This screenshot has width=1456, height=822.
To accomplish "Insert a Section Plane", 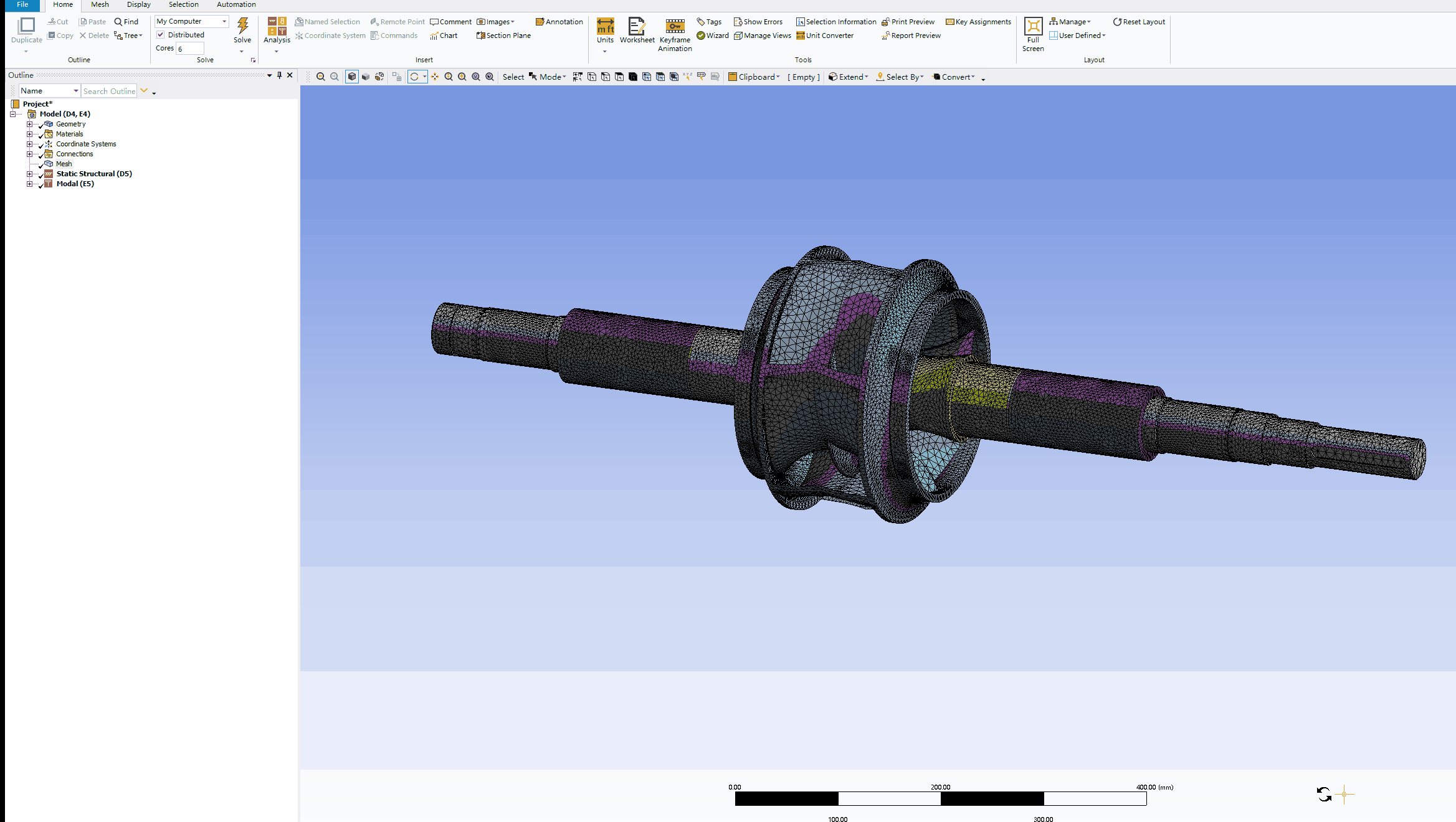I will [x=503, y=35].
